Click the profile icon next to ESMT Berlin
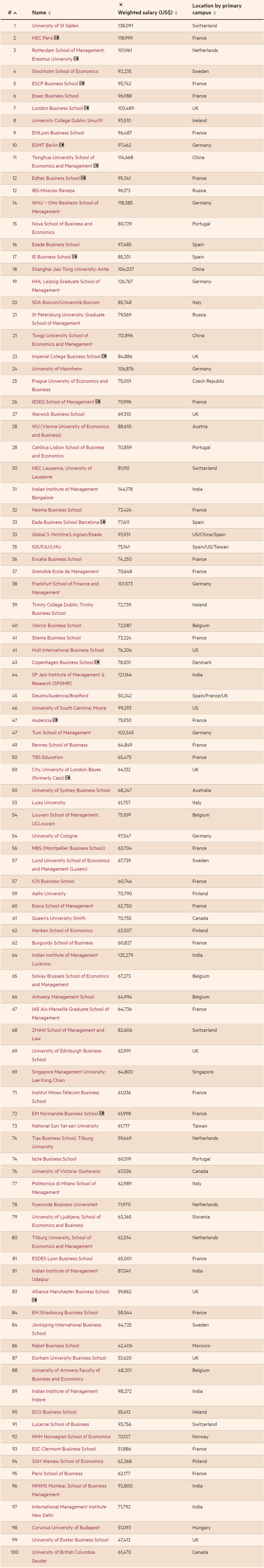The height and width of the screenshot is (1568, 264). [62, 145]
